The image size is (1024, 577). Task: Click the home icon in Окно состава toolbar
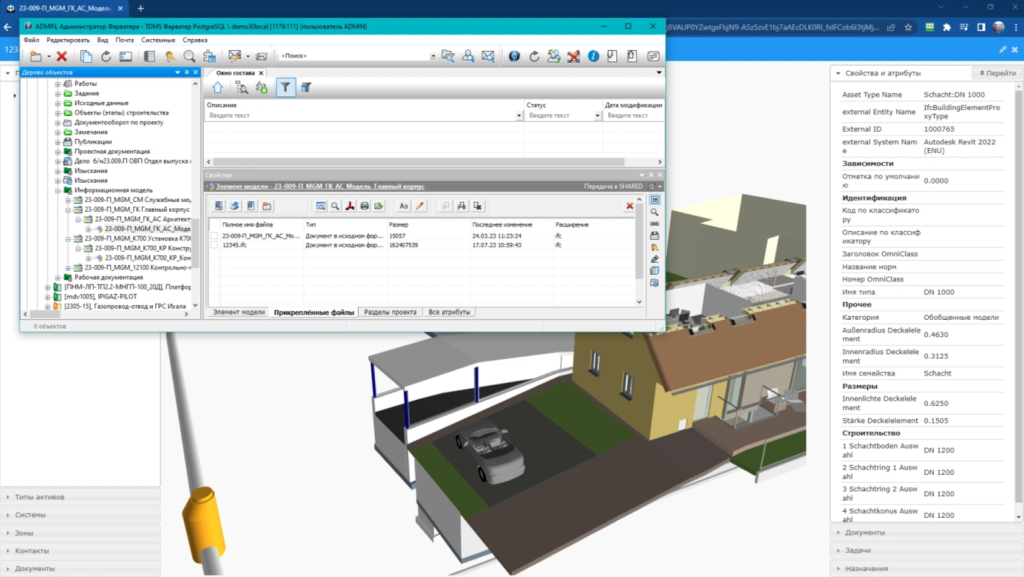pos(217,88)
